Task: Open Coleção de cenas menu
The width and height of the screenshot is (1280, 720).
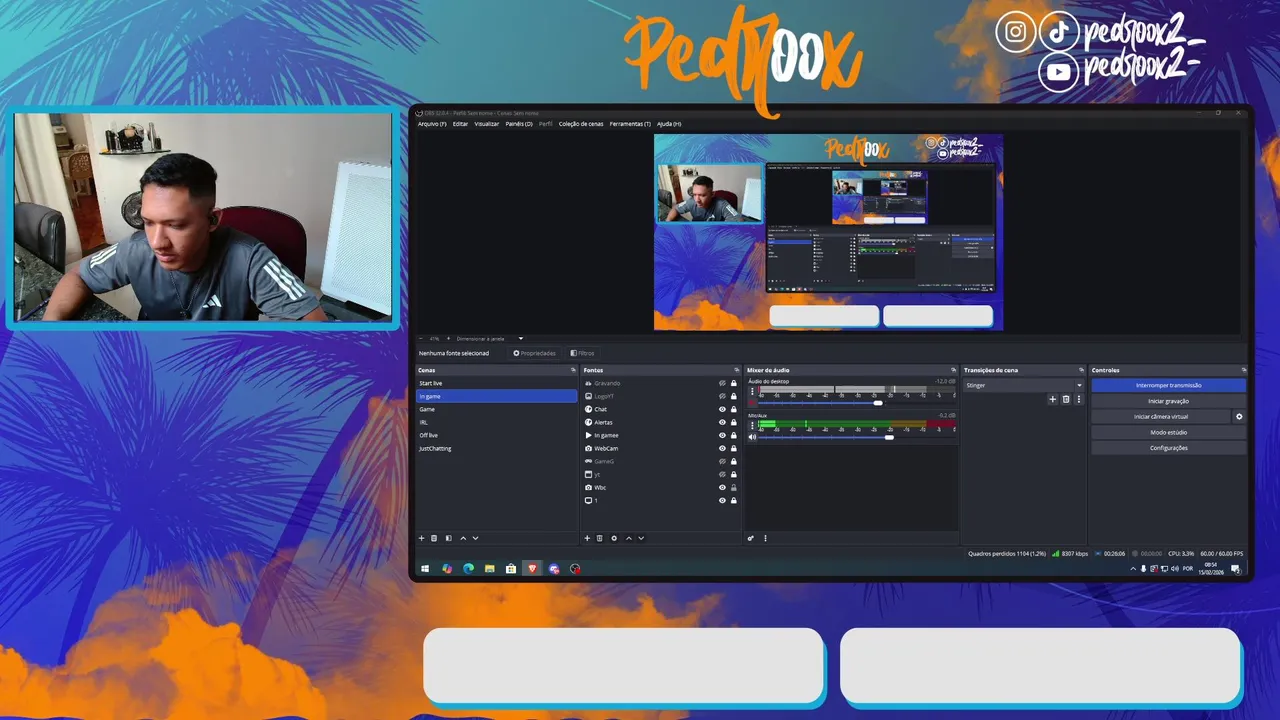Action: point(581,124)
